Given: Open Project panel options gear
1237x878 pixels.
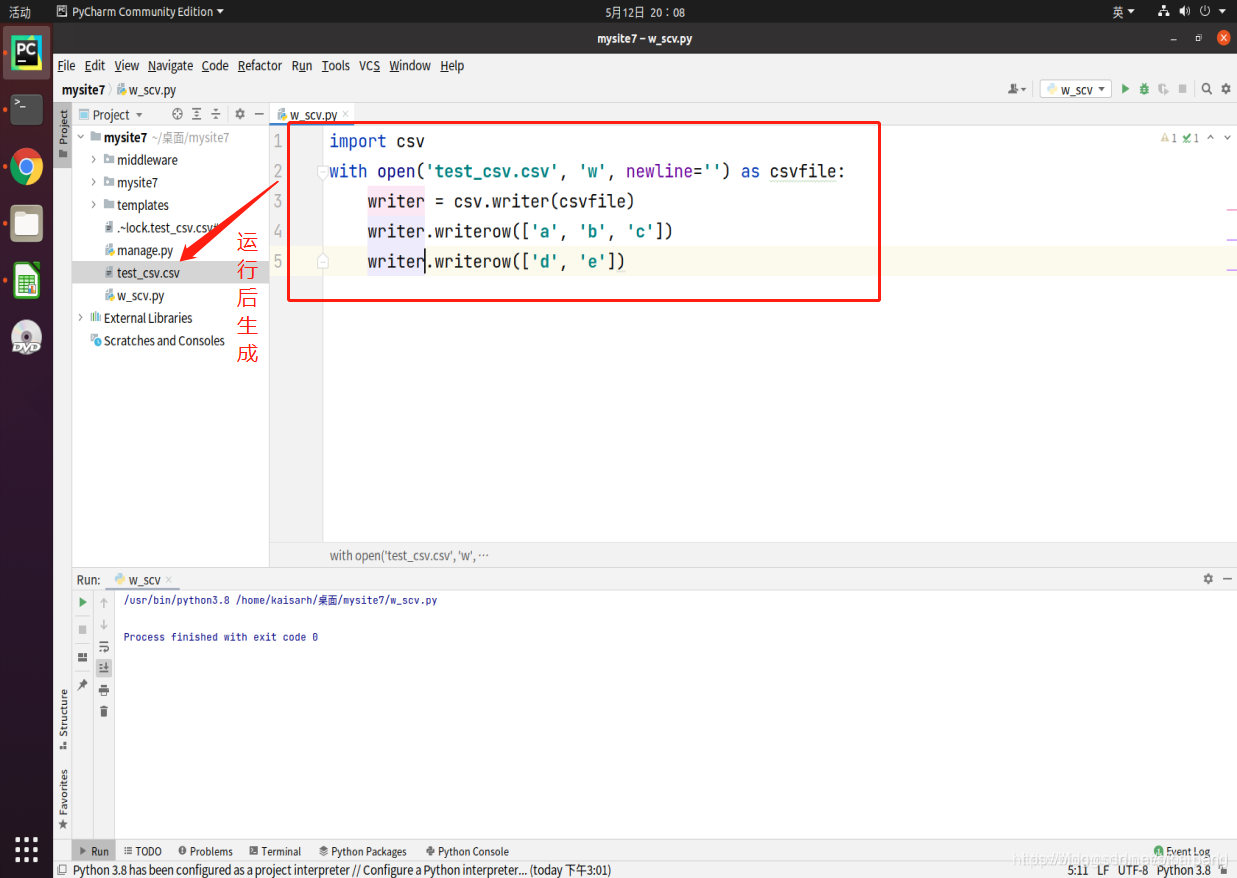Looking at the screenshot, I should pos(240,114).
